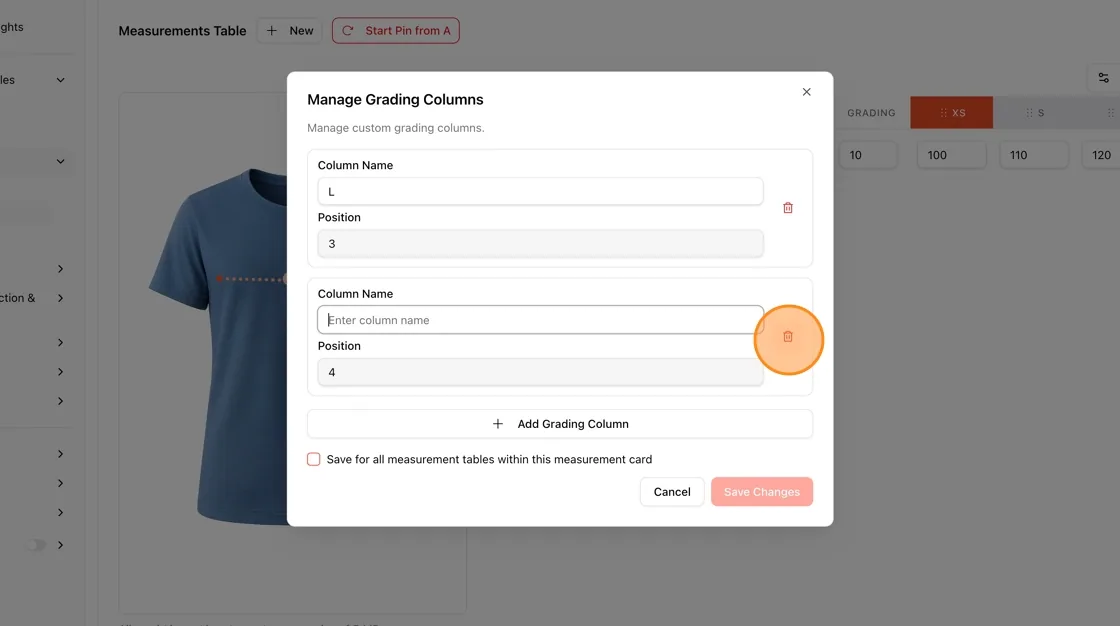Click the Position field showing 4
The image size is (1120, 626).
click(x=540, y=372)
